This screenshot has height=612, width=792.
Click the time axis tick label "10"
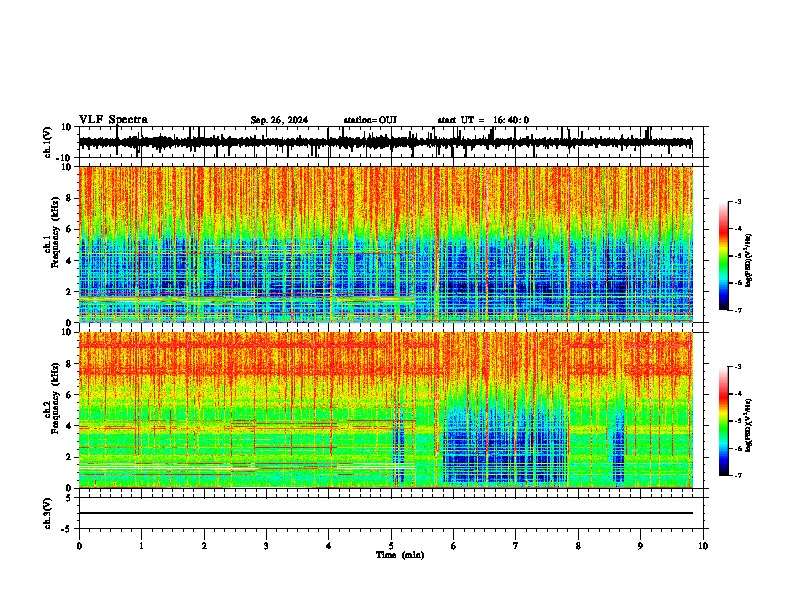703,546
